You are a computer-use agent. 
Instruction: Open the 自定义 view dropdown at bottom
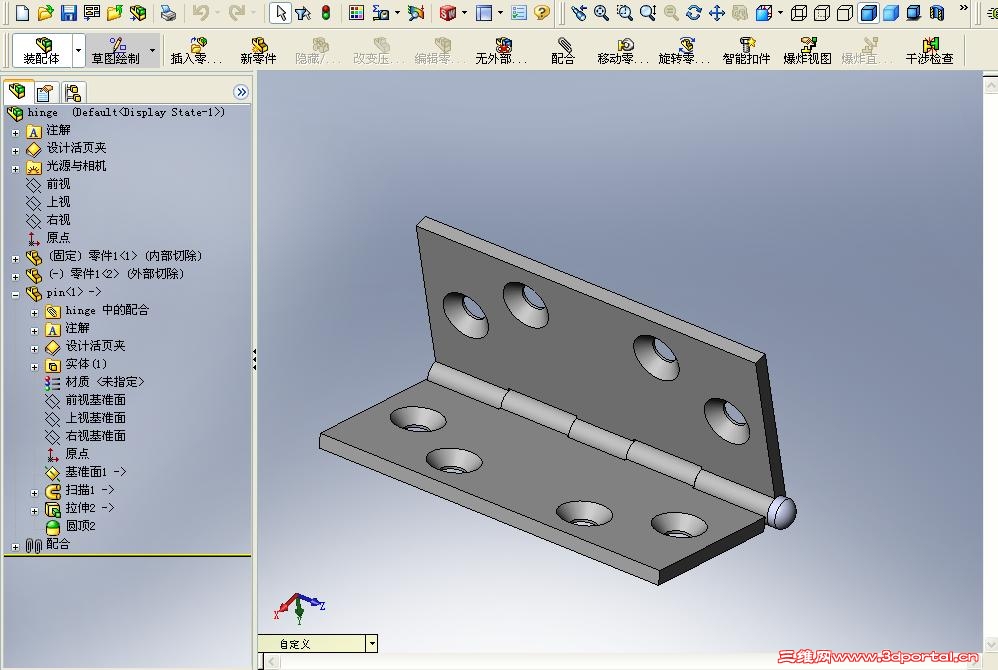372,644
